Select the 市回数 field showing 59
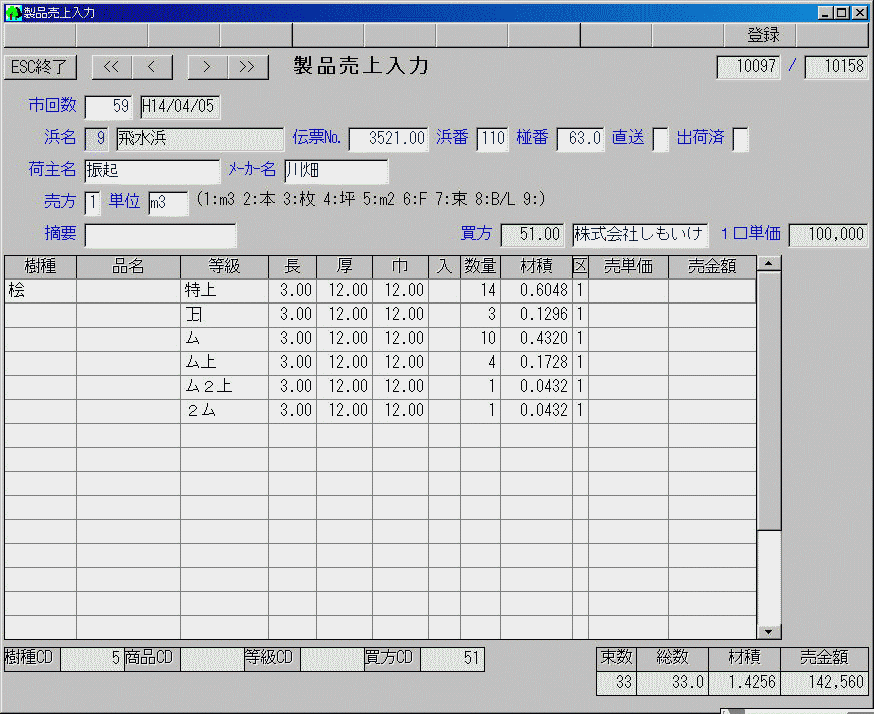Image resolution: width=874 pixels, height=714 pixels. point(109,107)
